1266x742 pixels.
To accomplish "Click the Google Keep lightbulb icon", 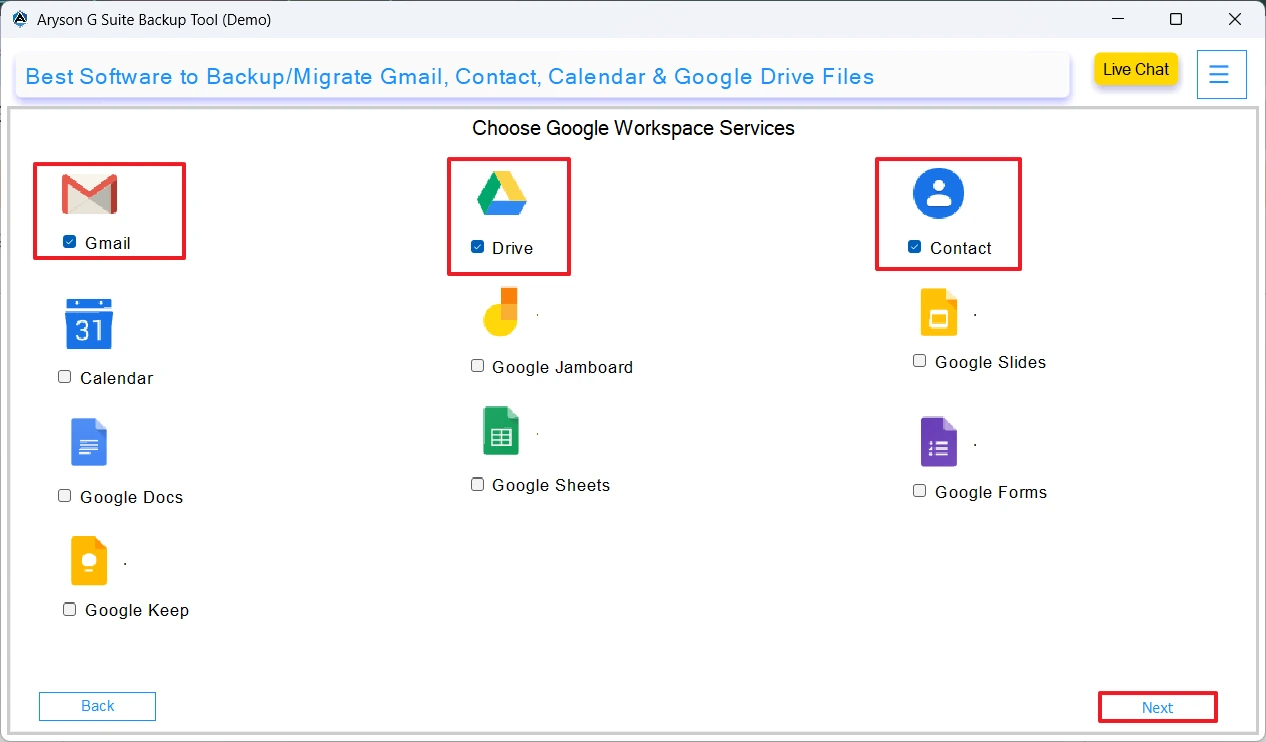I will [x=89, y=560].
